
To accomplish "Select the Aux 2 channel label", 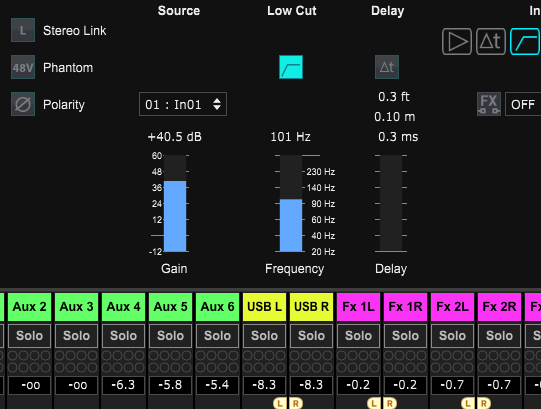I will point(29,307).
